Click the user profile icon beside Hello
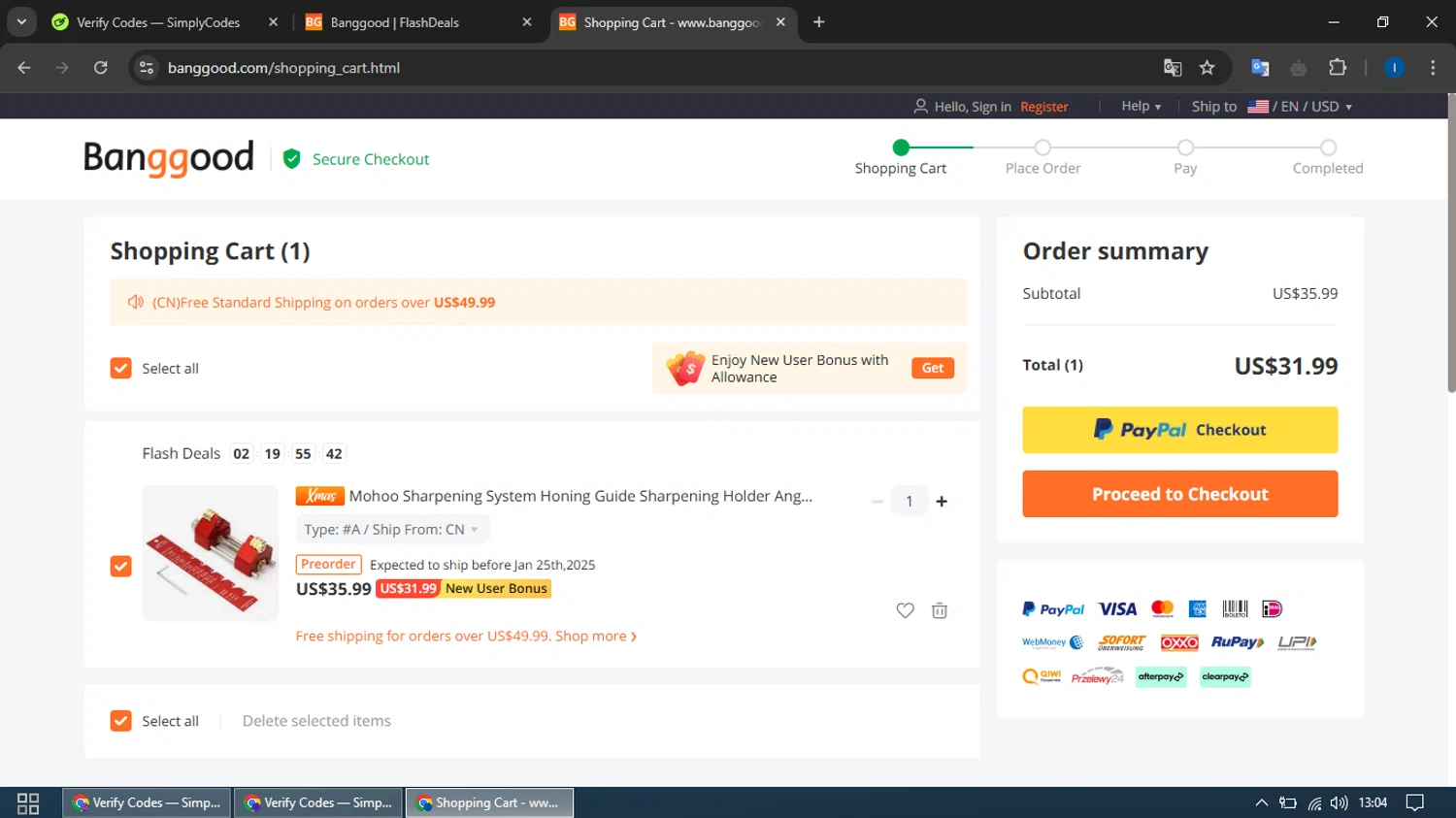1456x818 pixels. pyautogui.click(x=920, y=107)
